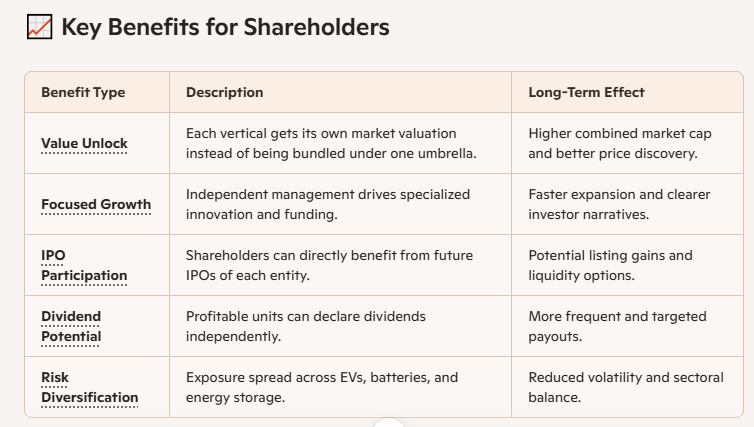Image resolution: width=754 pixels, height=427 pixels.
Task: Click the Dividend Potential underlined term
Action: pyautogui.click(x=71, y=327)
